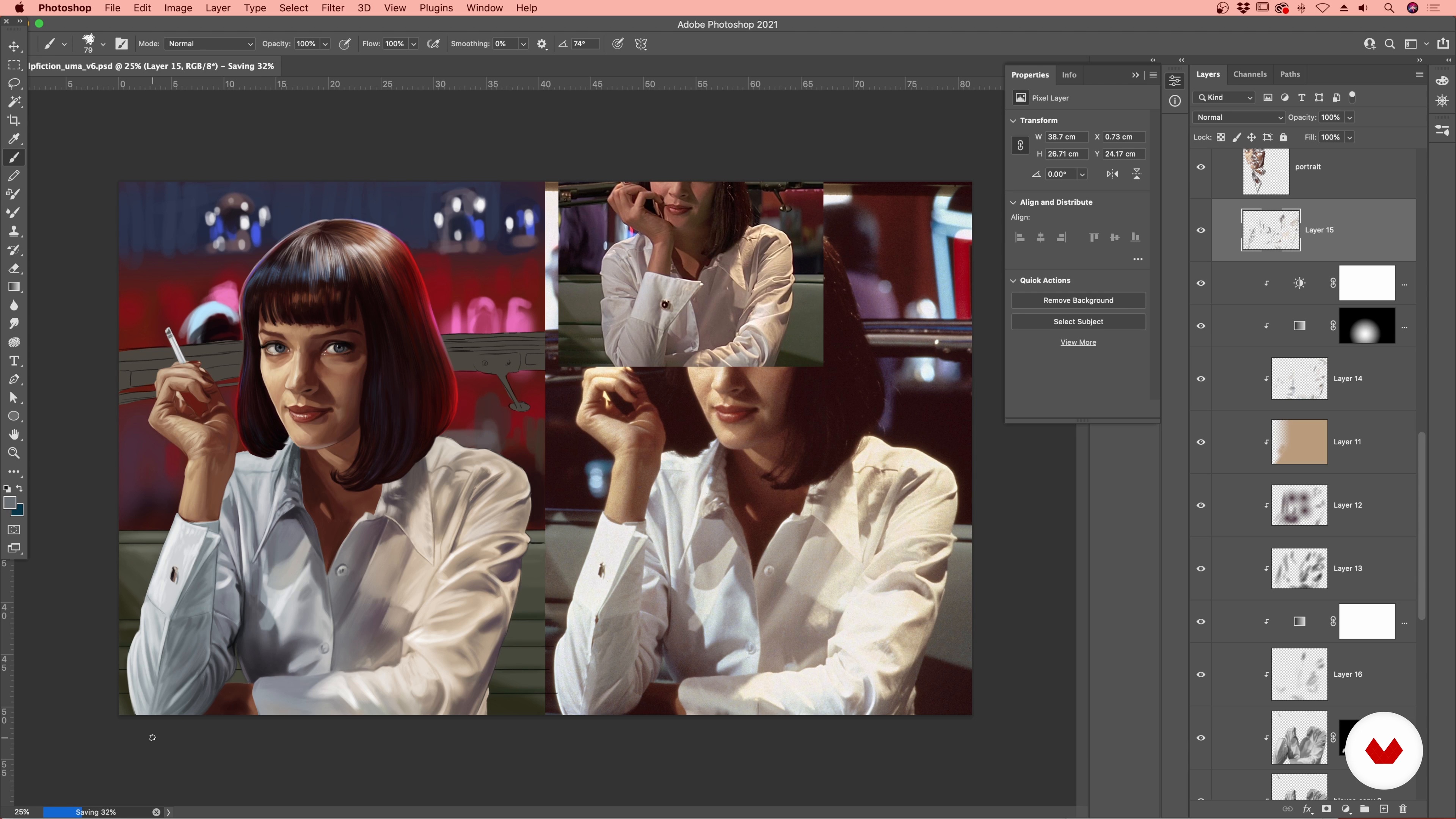Click the View More link

[1078, 342]
